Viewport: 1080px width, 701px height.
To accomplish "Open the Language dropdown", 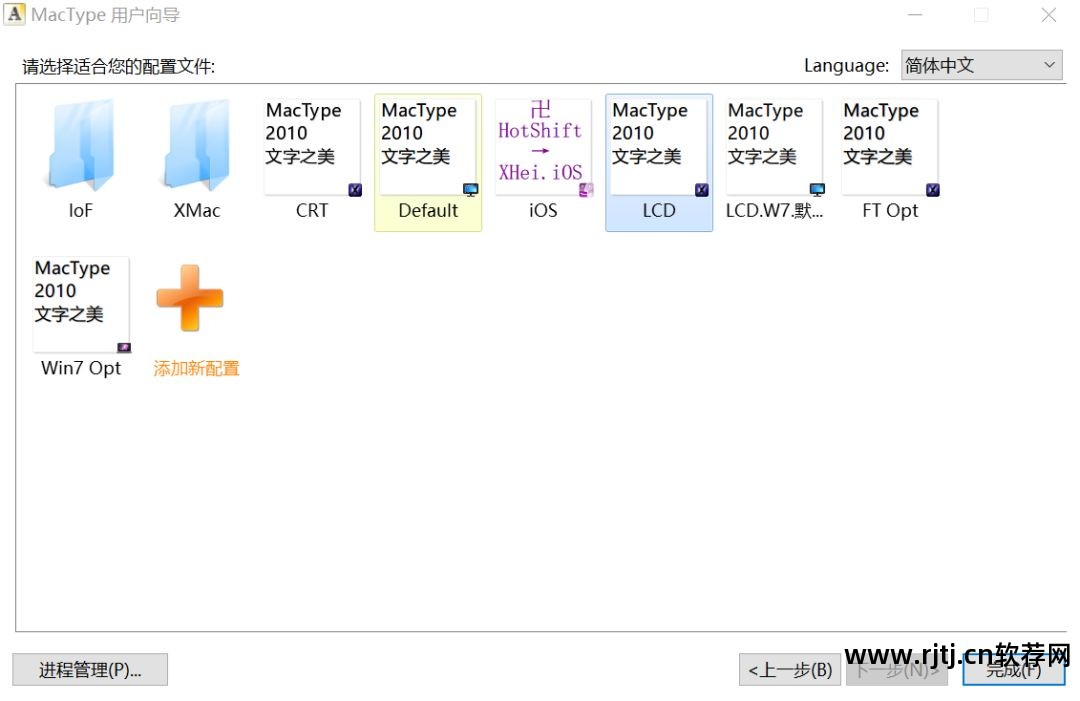I will coord(982,65).
